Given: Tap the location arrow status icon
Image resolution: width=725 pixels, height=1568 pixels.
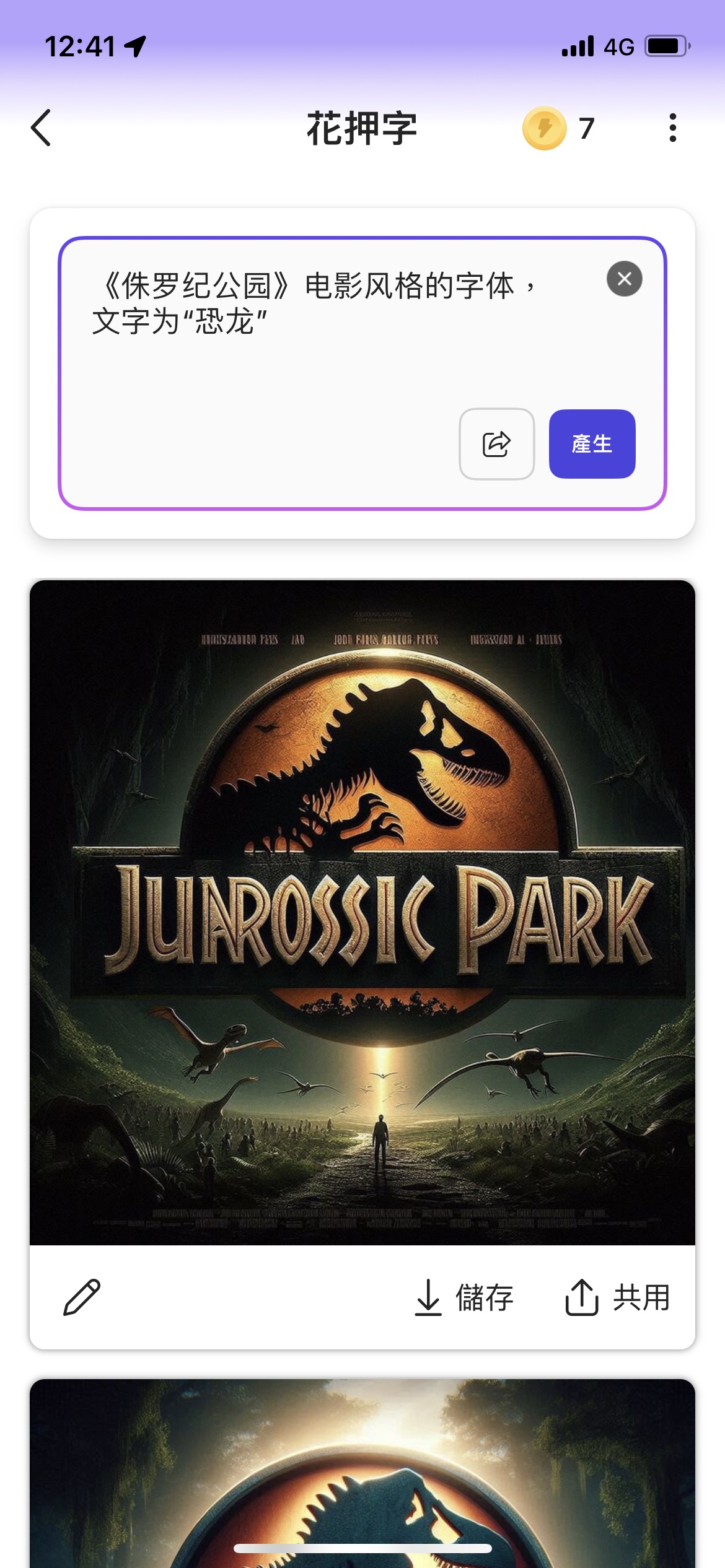Looking at the screenshot, I should [135, 46].
